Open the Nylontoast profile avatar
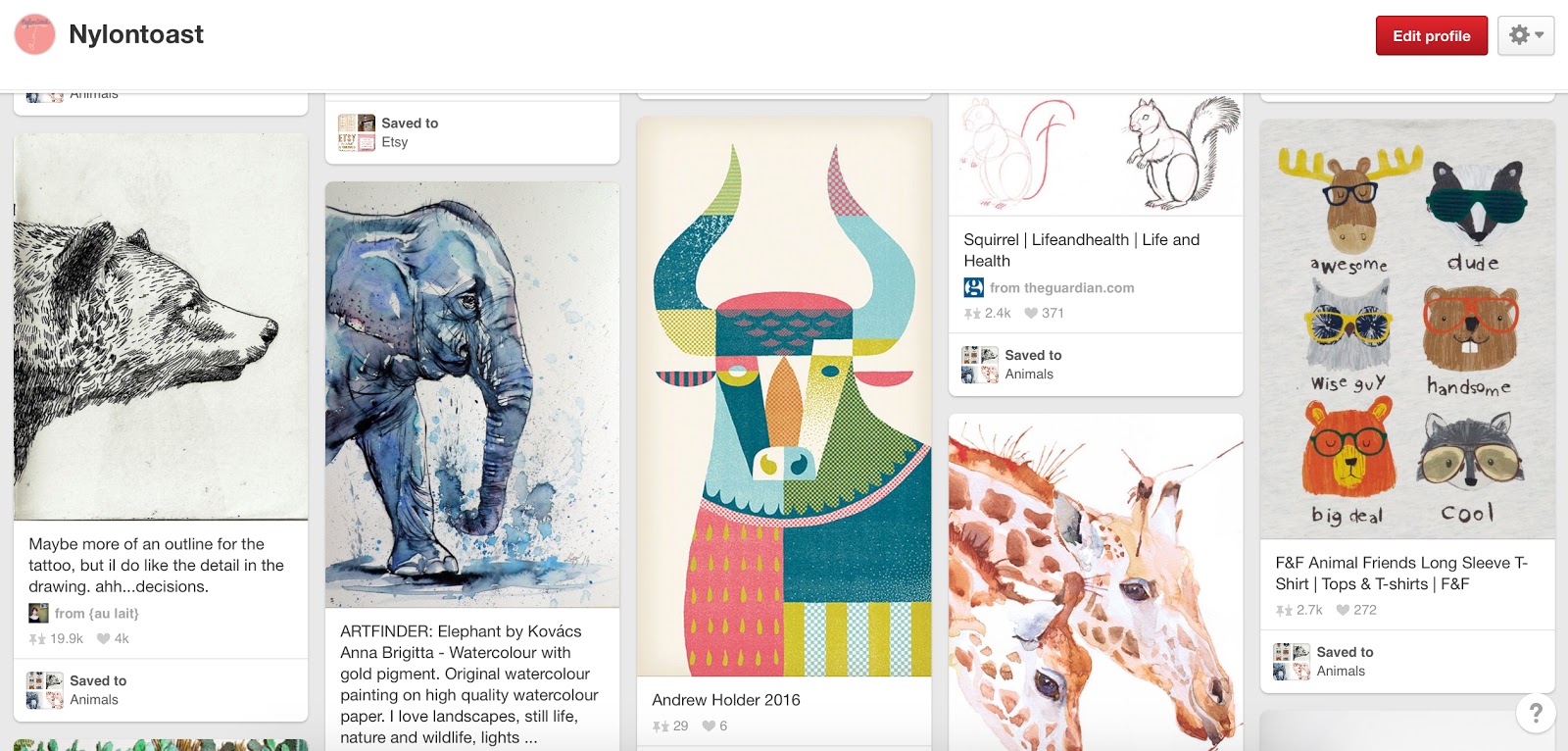1568x751 pixels. coord(35,34)
